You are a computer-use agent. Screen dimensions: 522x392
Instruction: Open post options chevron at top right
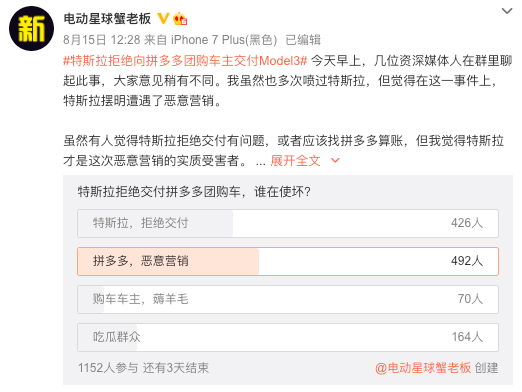pyautogui.click(x=507, y=11)
